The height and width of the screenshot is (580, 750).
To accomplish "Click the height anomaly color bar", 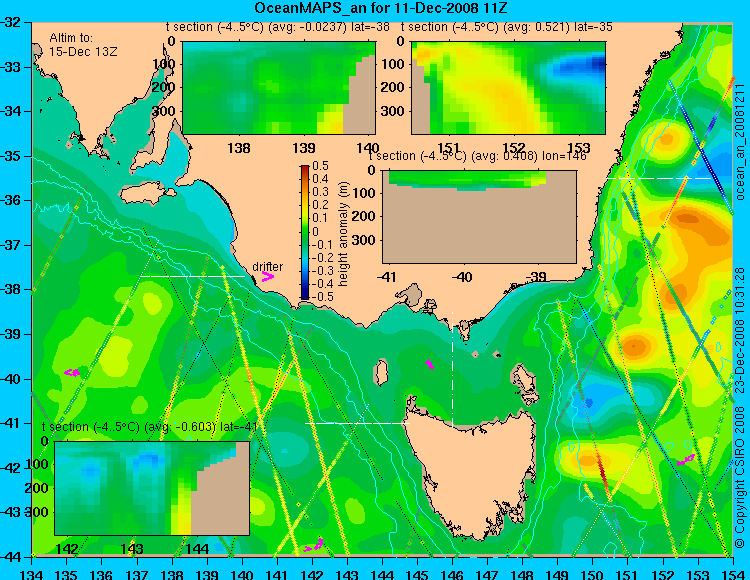I will 305,232.
